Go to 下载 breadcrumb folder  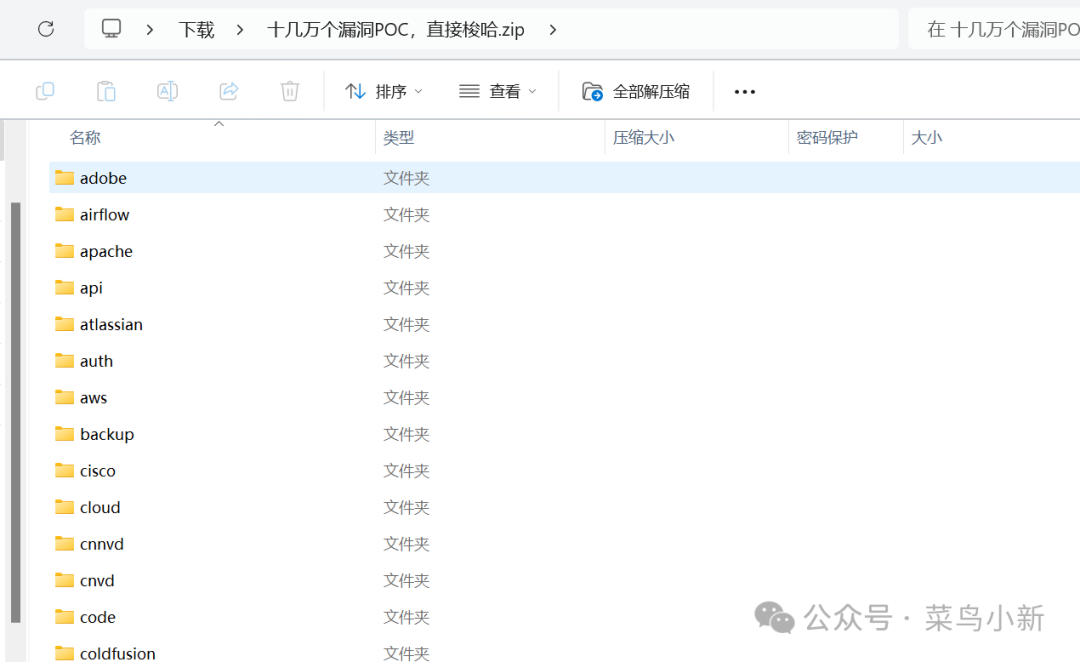[x=196, y=30]
